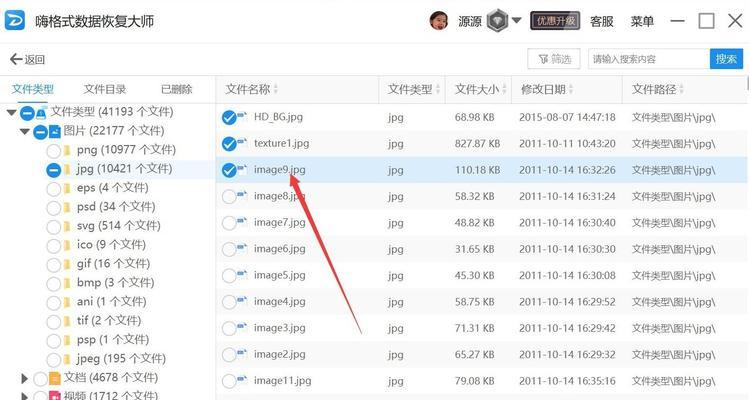Switch to 已删除 tab
749x400 pixels.
[x=176, y=89]
